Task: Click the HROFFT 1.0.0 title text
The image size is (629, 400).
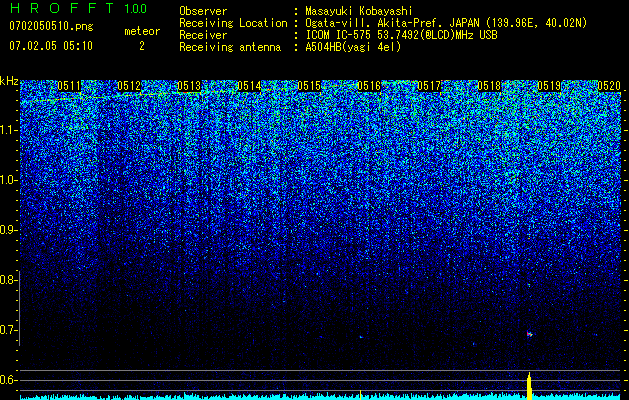Action: tap(78, 8)
